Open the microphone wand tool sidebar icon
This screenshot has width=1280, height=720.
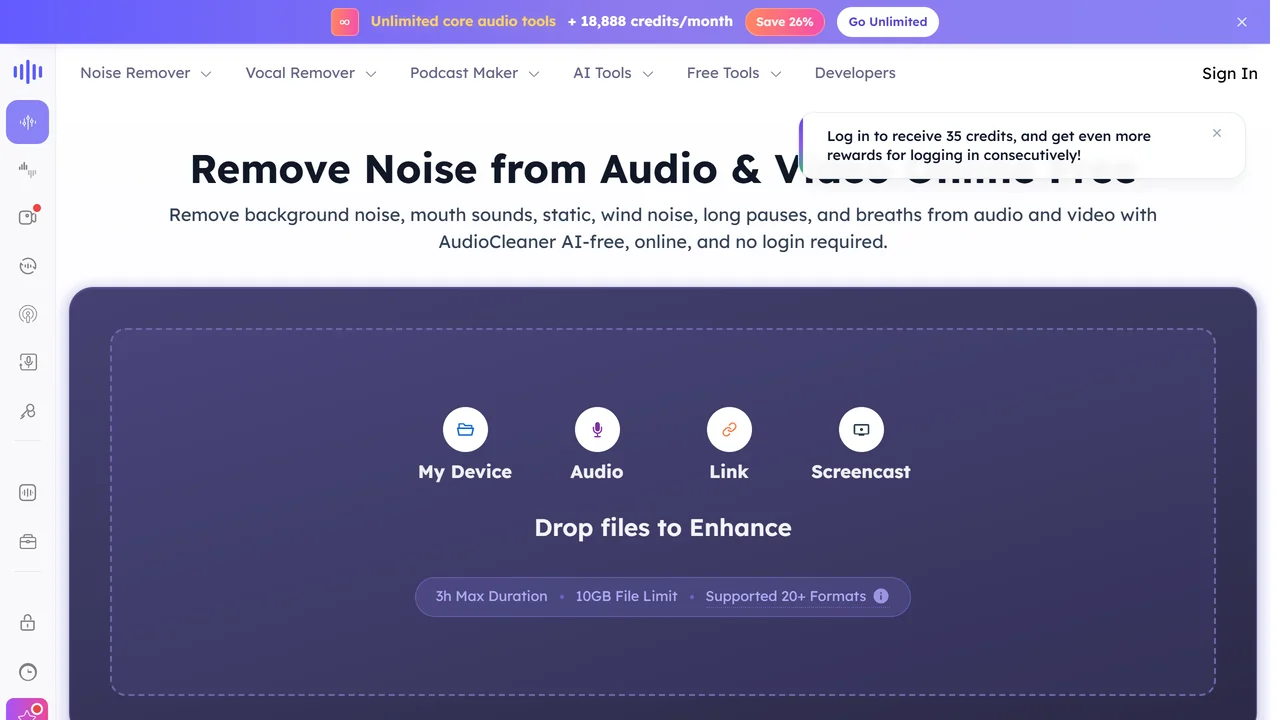28,411
